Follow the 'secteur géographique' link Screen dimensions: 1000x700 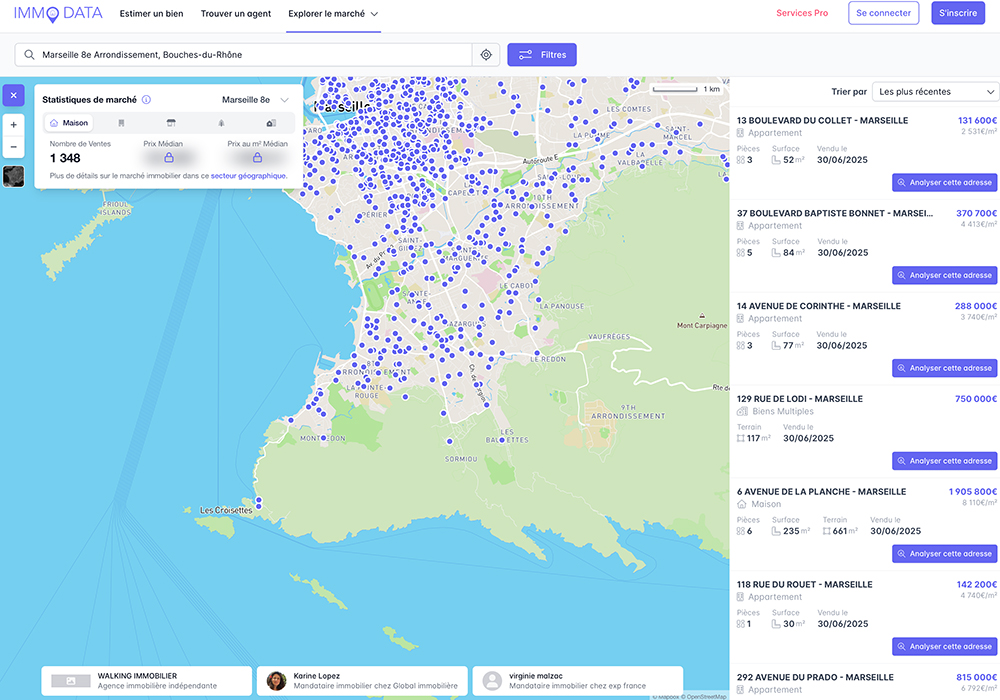[248, 175]
